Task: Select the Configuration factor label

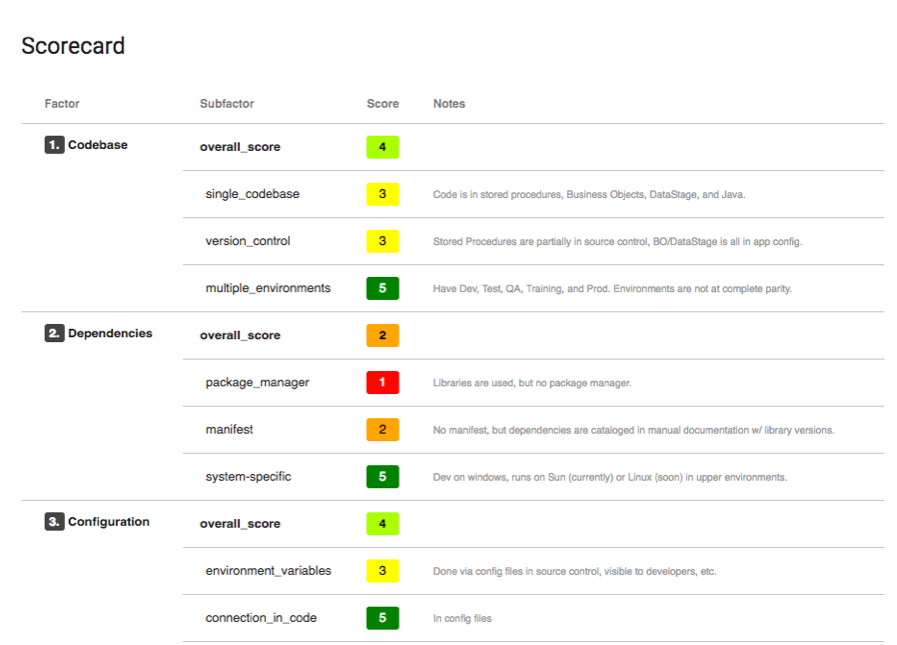Action: tap(109, 521)
